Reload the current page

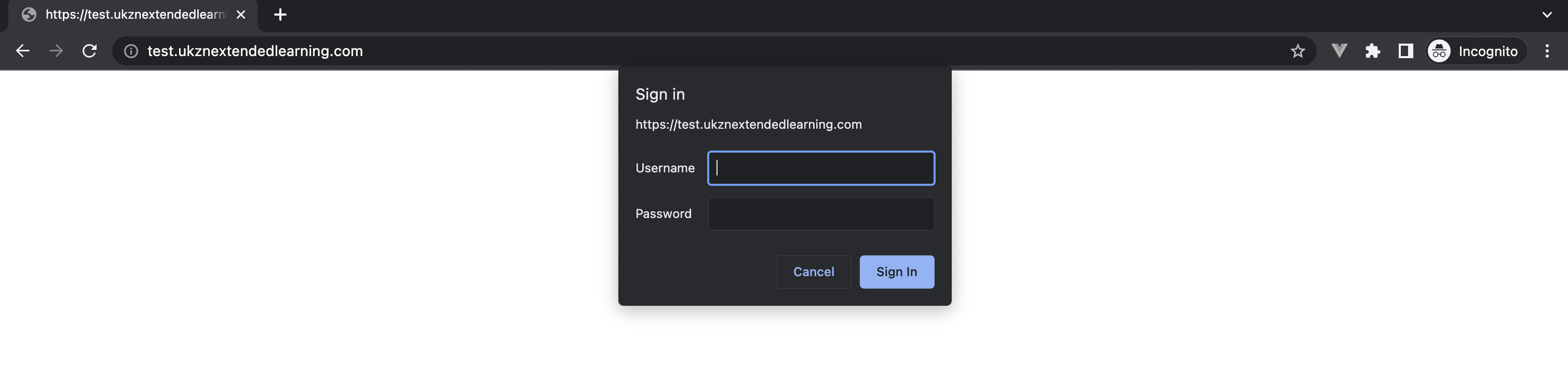tap(89, 51)
